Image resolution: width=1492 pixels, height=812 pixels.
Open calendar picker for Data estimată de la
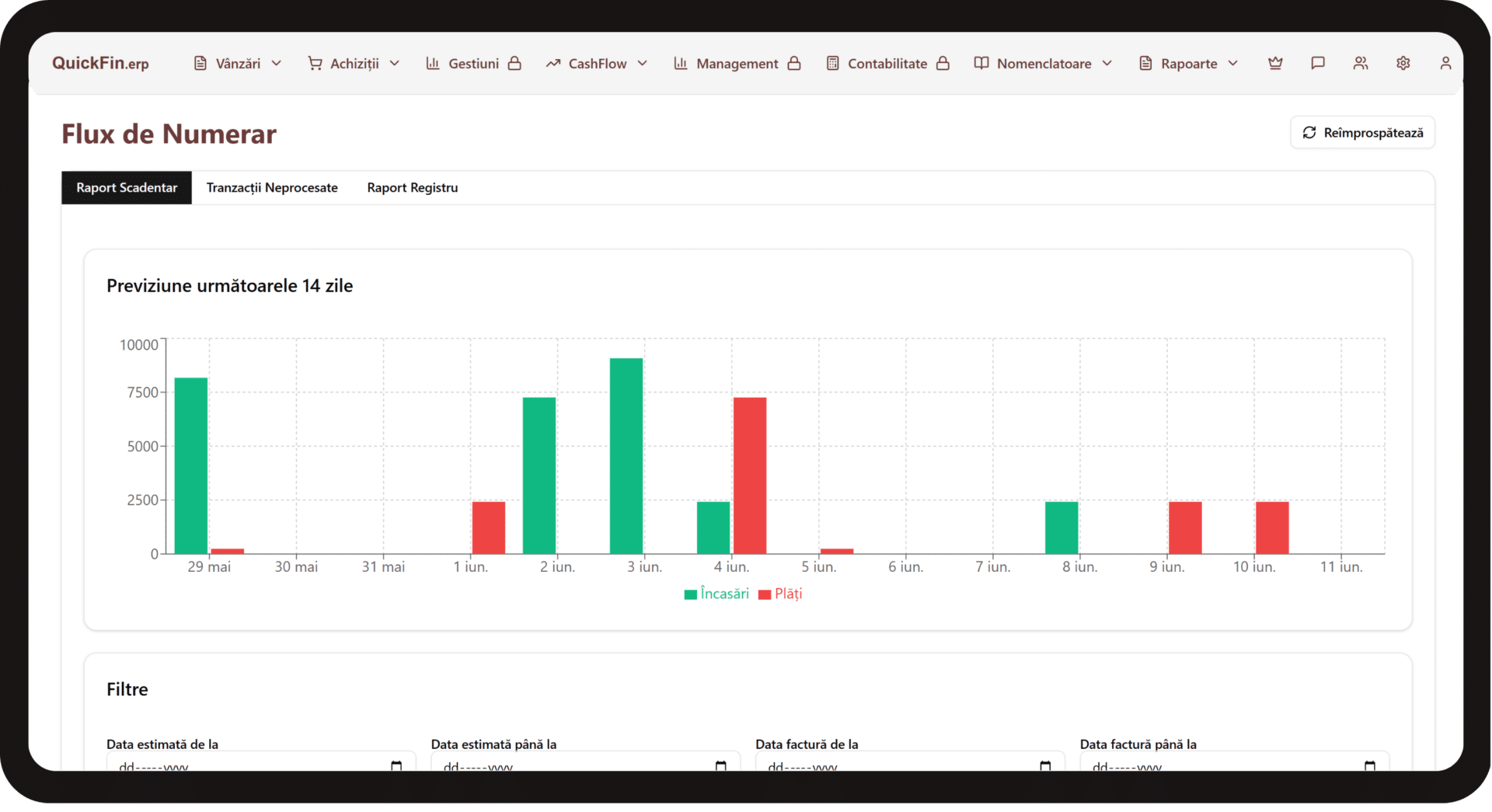(396, 765)
